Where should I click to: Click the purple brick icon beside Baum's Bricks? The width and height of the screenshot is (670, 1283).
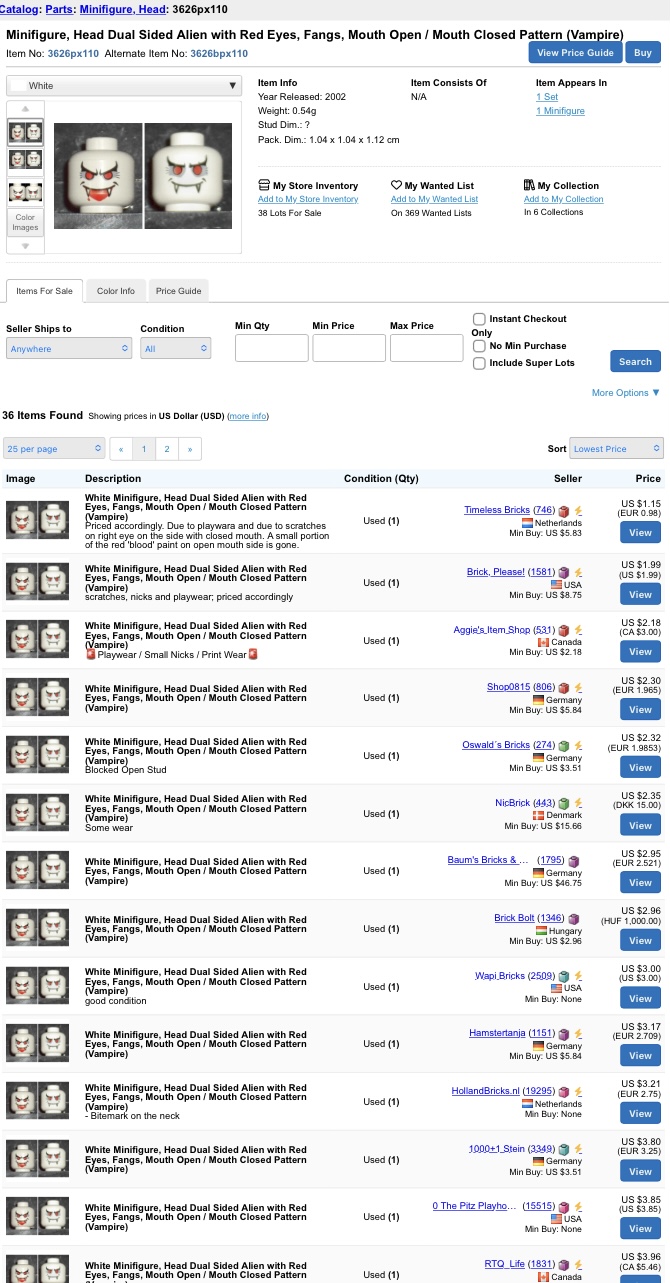[x=574, y=861]
